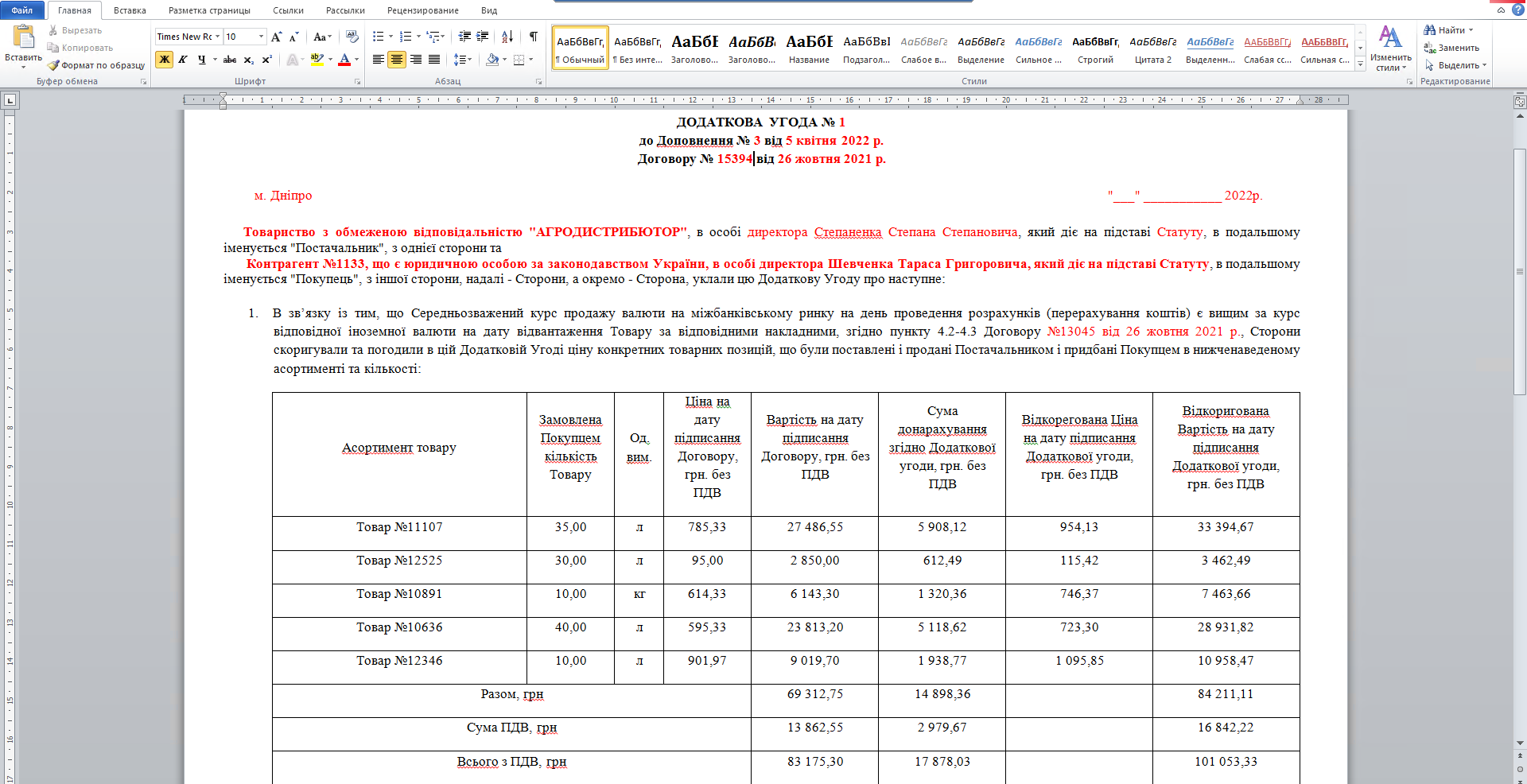Click the bulleted list icon
This screenshot has width=1527, height=784.
coord(379,37)
